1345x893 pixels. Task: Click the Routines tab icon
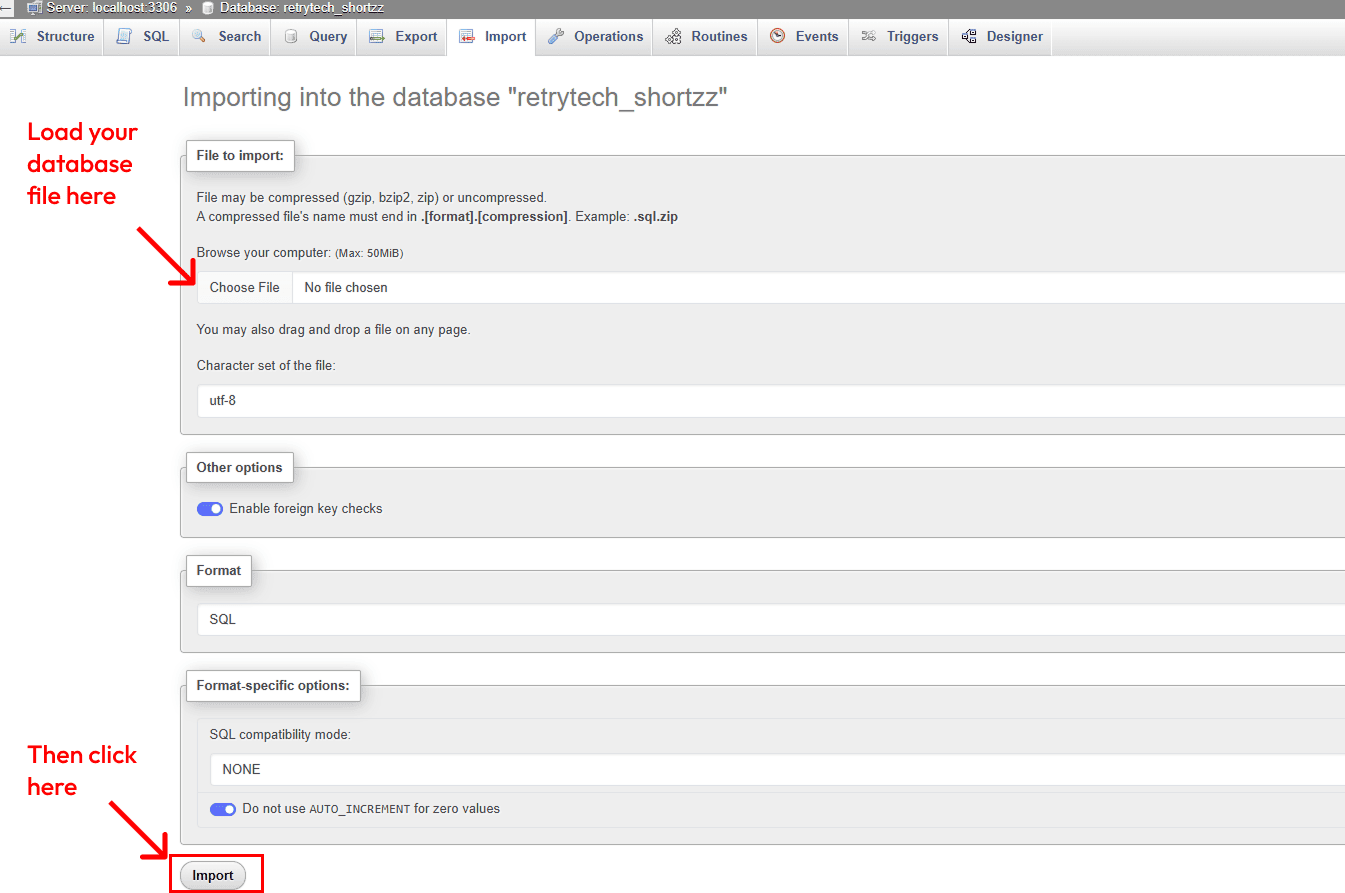tap(673, 37)
